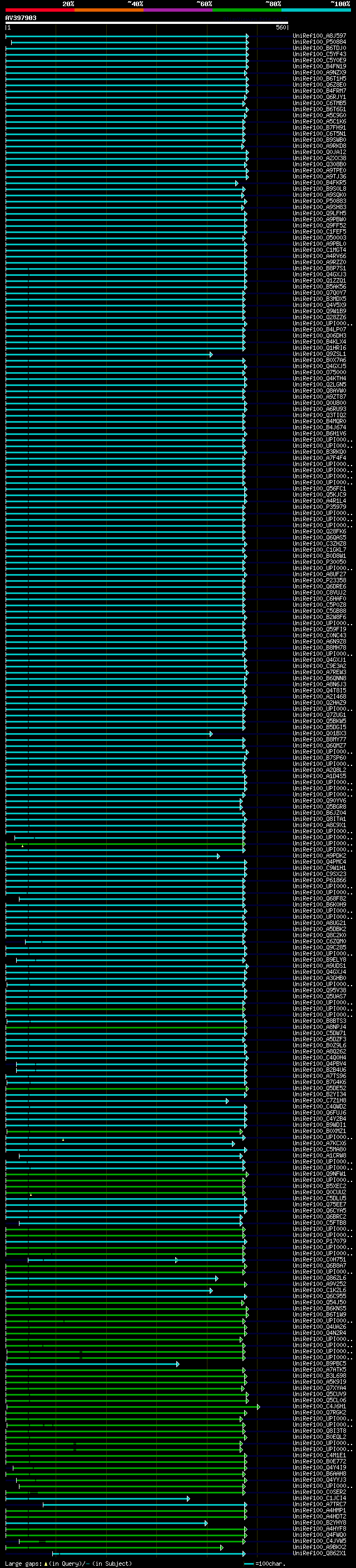Select hit label UniRef100_B3L698

[319, 1376]
